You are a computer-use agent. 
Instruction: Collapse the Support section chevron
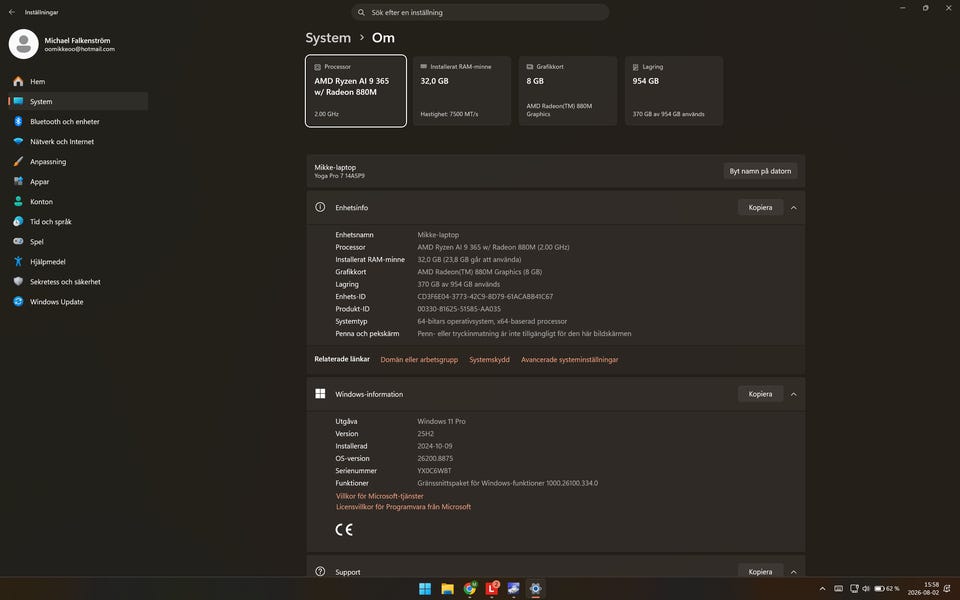(x=793, y=572)
